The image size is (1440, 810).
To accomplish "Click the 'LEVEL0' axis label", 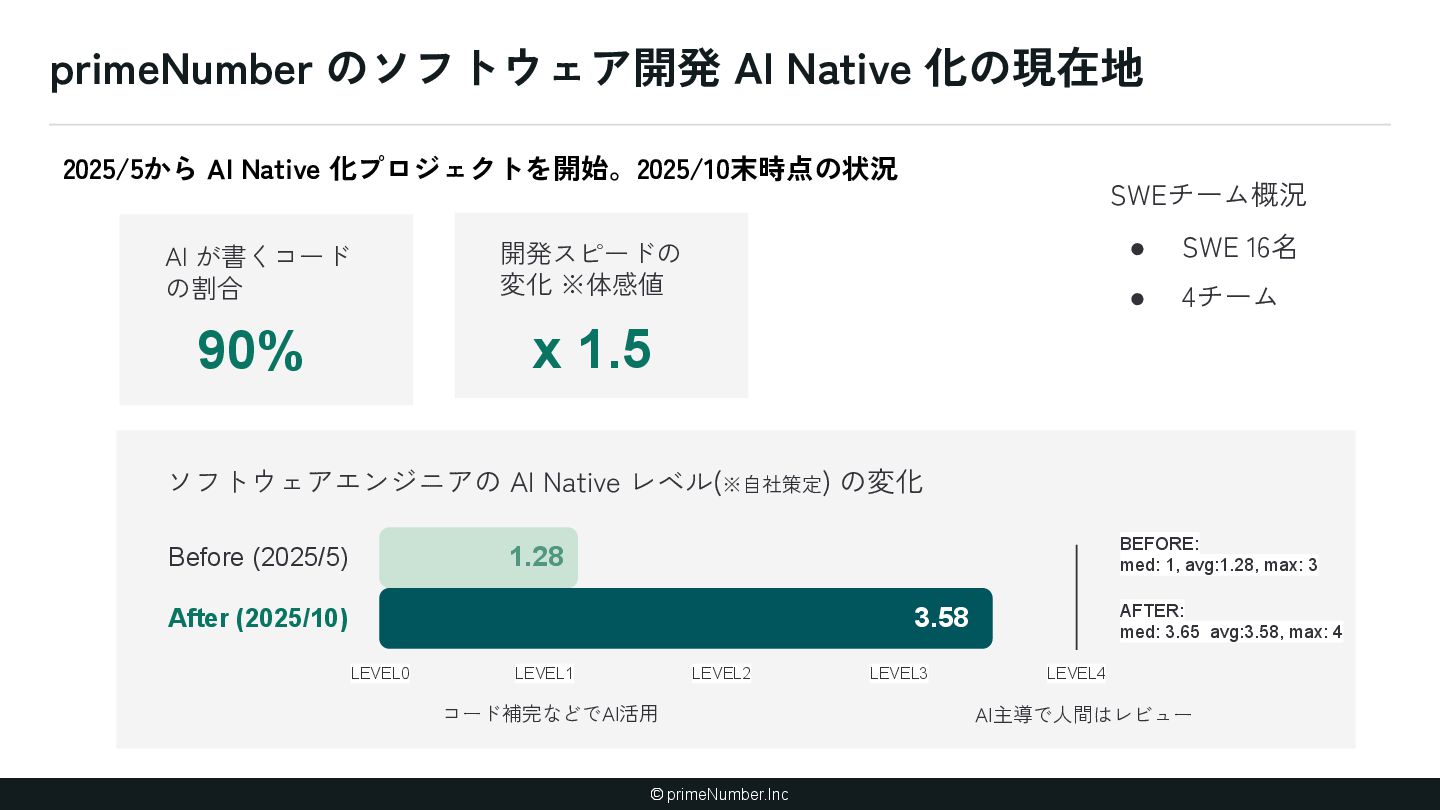I will (380, 673).
